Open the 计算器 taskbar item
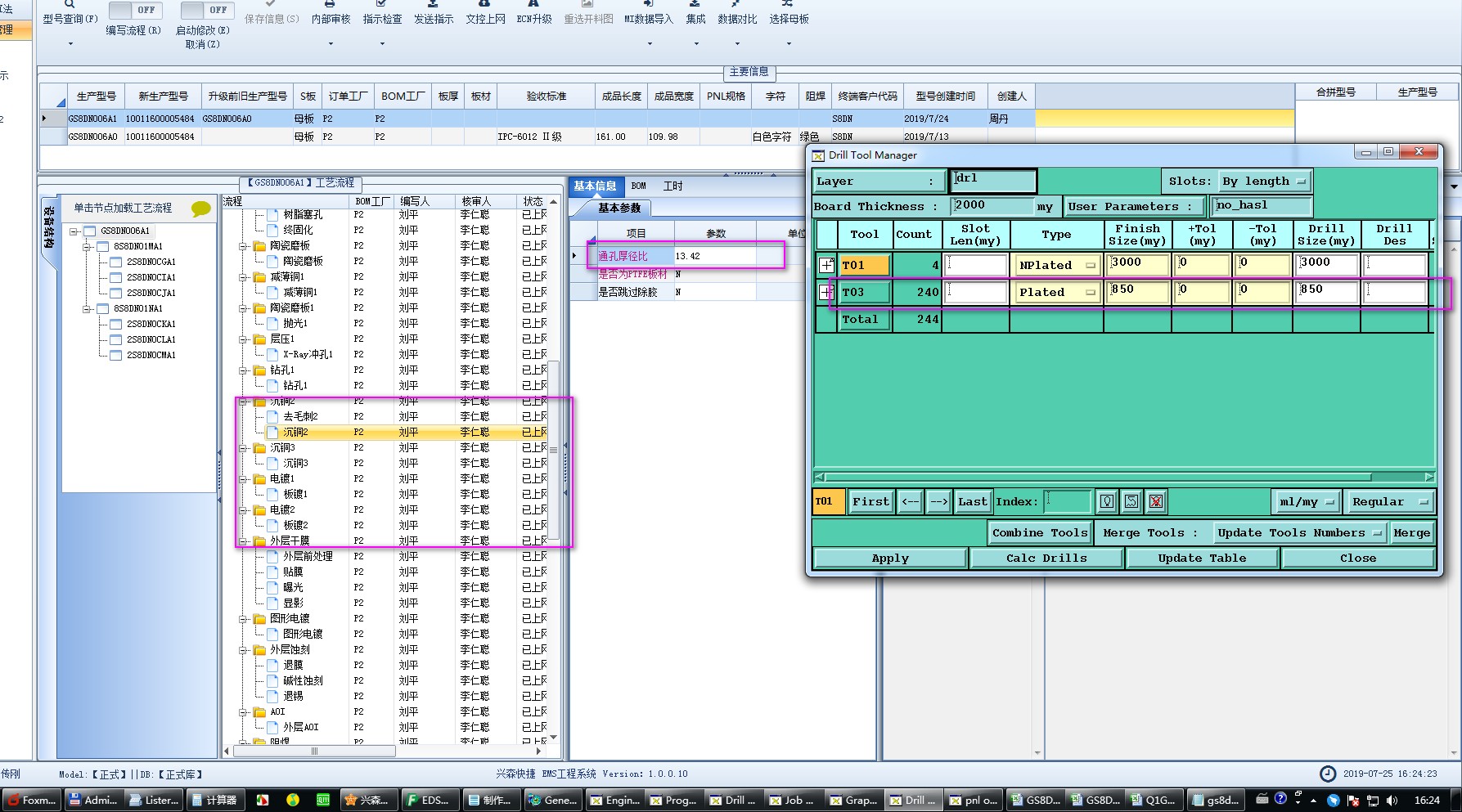Image resolution: width=1462 pixels, height=812 pixels. click(x=214, y=800)
